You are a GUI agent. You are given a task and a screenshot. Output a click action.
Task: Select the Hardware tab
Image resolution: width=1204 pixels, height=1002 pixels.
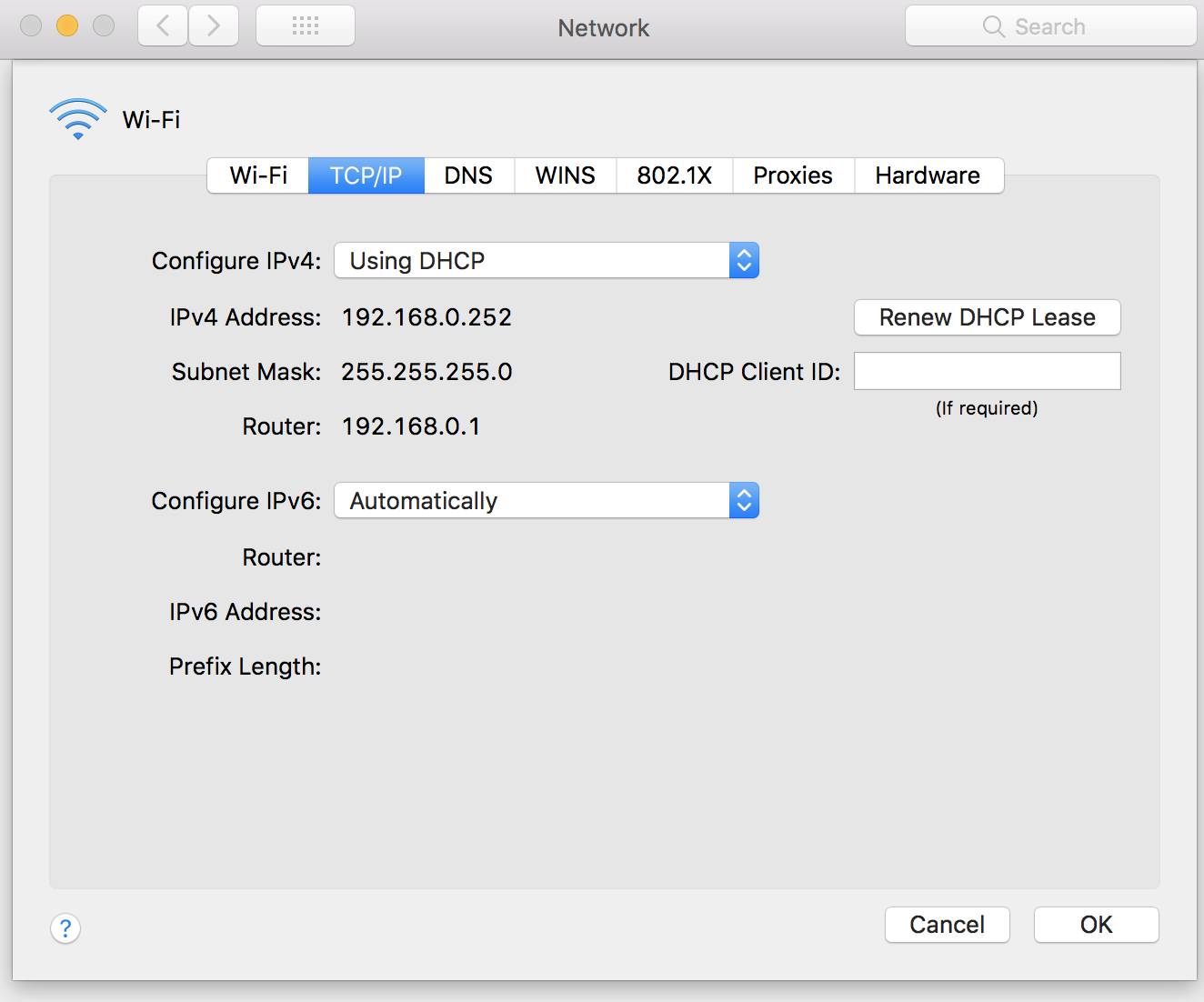[928, 175]
